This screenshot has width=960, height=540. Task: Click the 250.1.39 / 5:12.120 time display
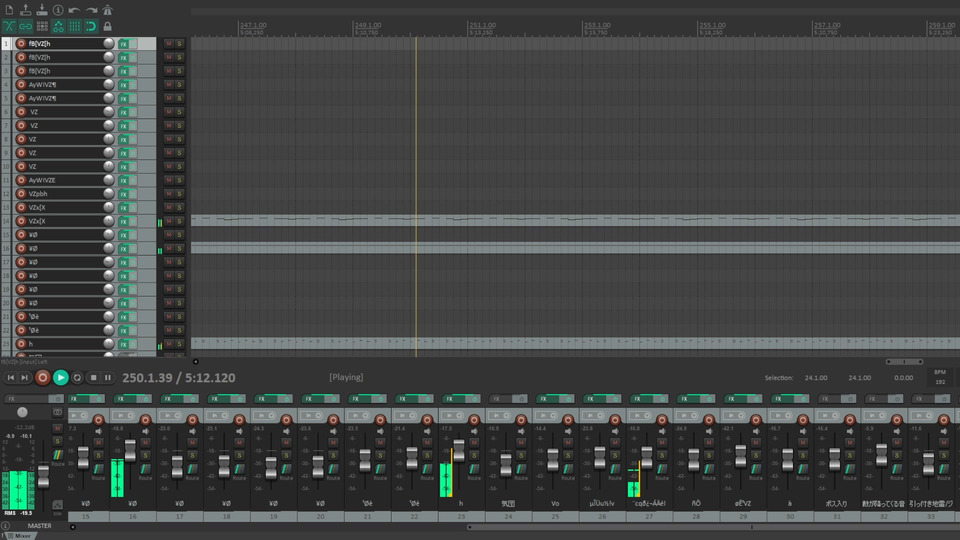point(179,378)
